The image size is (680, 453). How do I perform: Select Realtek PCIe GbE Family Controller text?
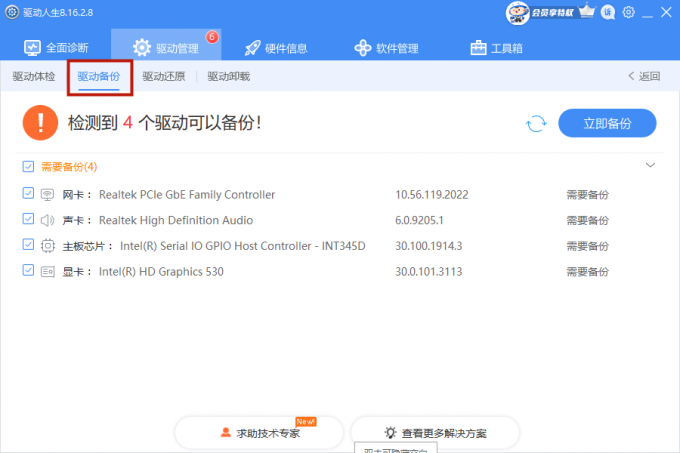187,195
